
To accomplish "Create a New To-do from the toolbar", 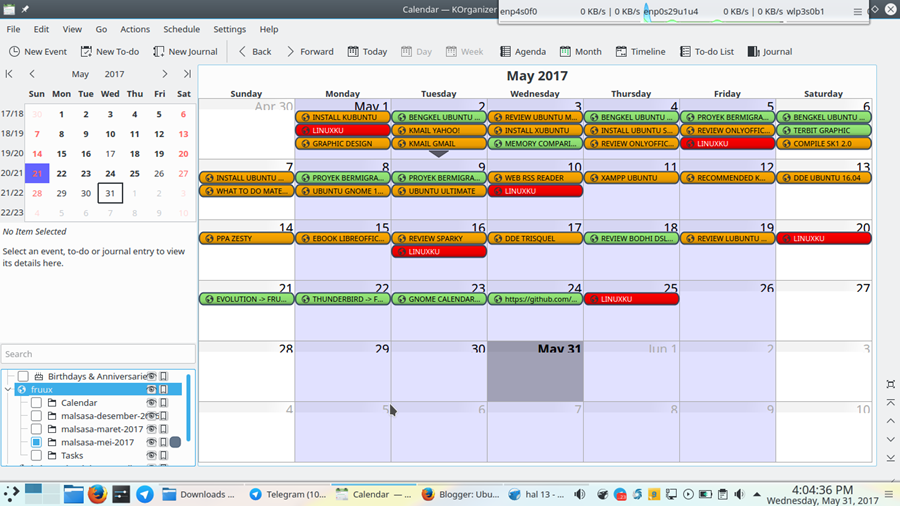I will pos(110,52).
